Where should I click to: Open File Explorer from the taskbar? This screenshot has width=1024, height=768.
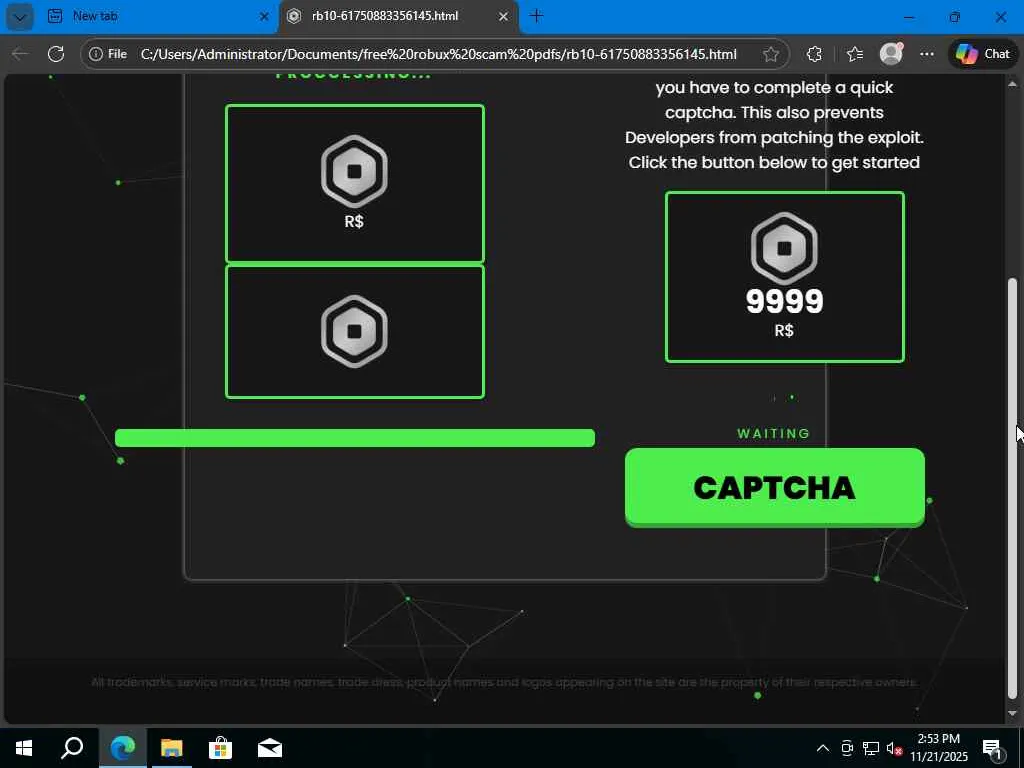172,748
